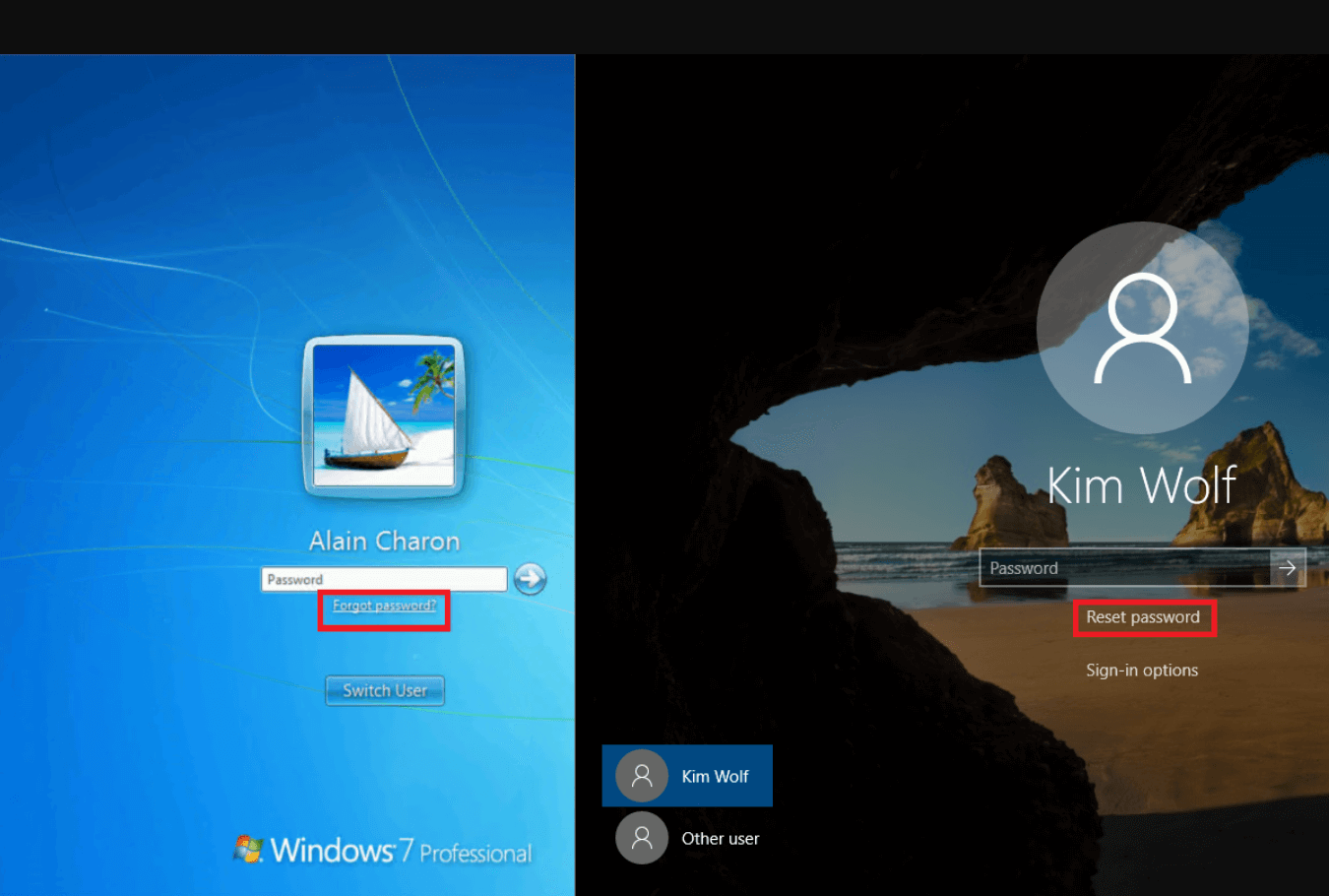Image resolution: width=1329 pixels, height=896 pixels.
Task: Click the arrow submit icon in Kim Wolf's password box
Action: [1288, 568]
